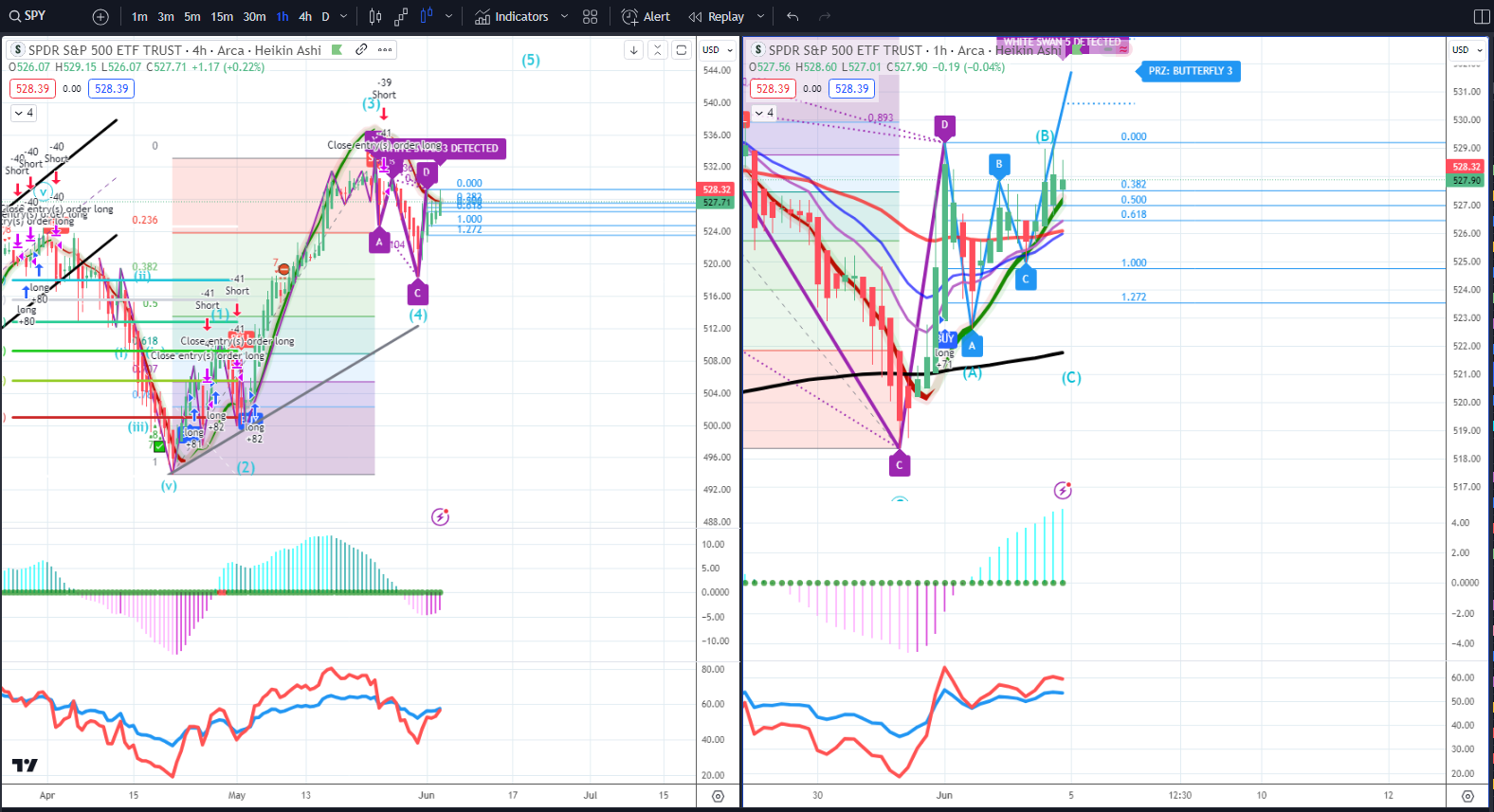Open the 4h chart time axis settings gear
This screenshot has height=812, width=1494.
coord(718,796)
